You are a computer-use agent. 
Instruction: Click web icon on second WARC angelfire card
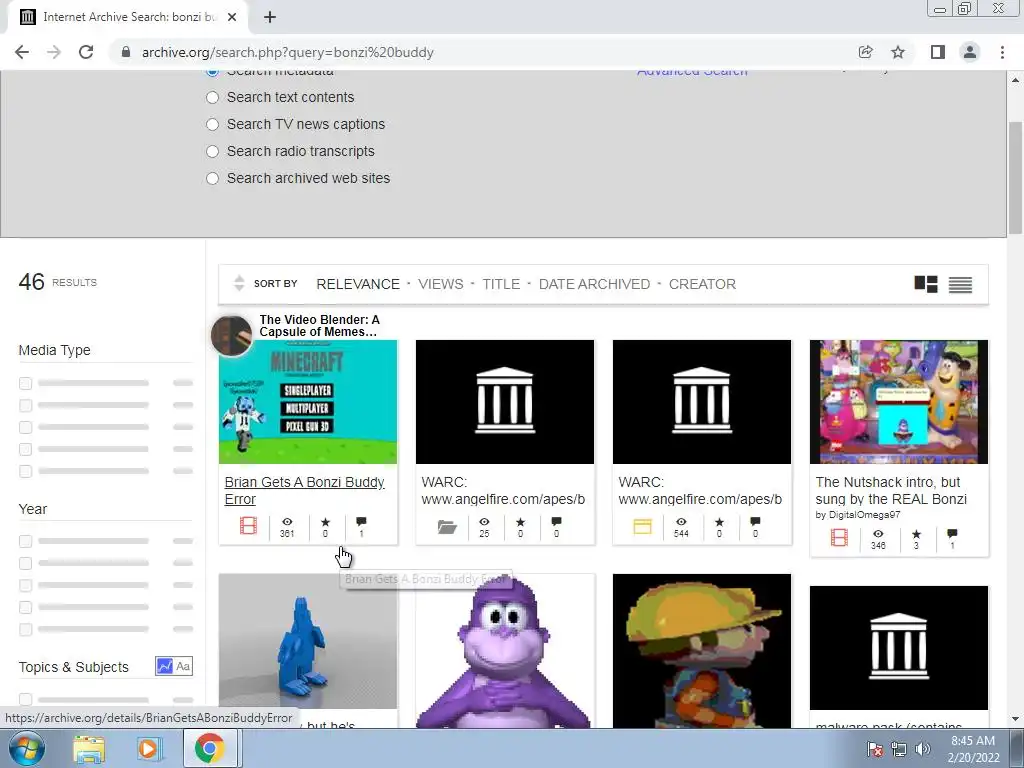coord(643,526)
